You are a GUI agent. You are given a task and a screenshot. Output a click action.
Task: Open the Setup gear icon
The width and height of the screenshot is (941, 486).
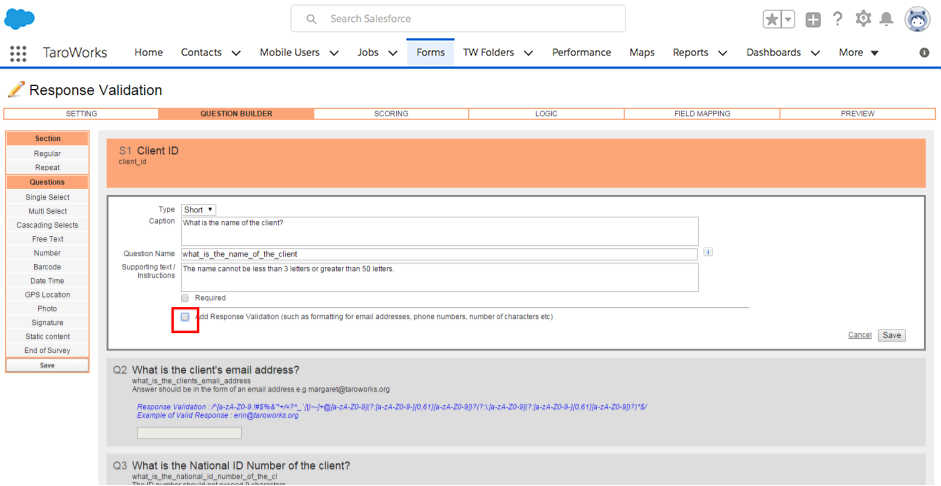[863, 19]
